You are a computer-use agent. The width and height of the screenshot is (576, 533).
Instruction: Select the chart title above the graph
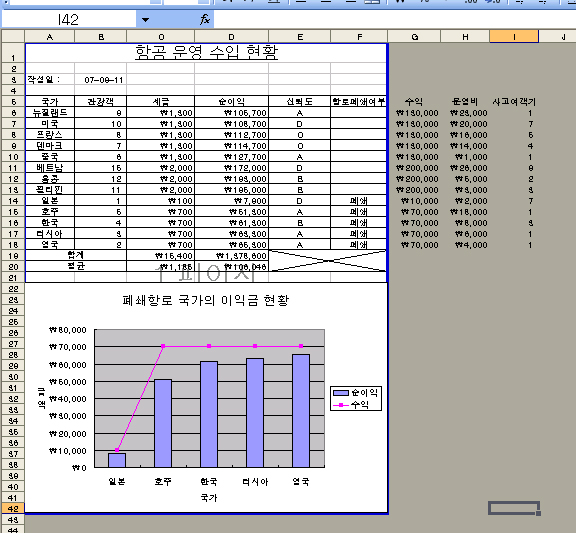click(206, 300)
